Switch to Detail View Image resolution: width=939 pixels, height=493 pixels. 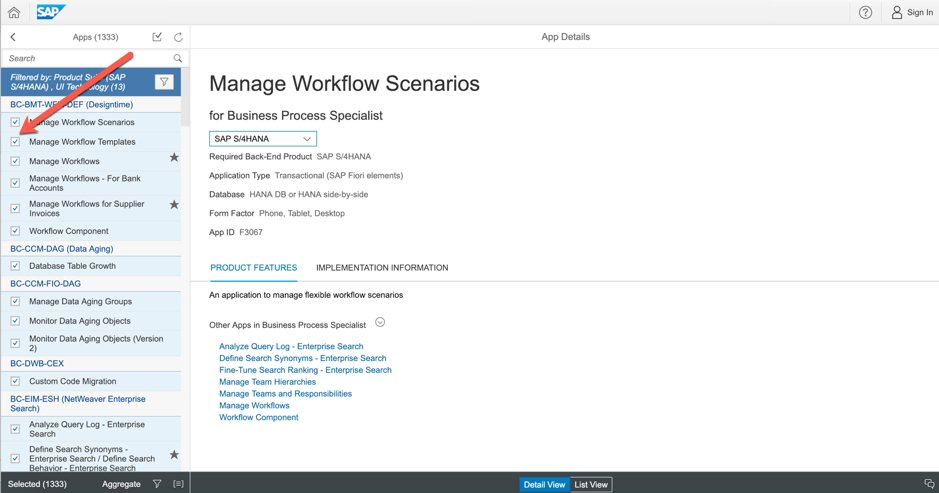point(544,485)
